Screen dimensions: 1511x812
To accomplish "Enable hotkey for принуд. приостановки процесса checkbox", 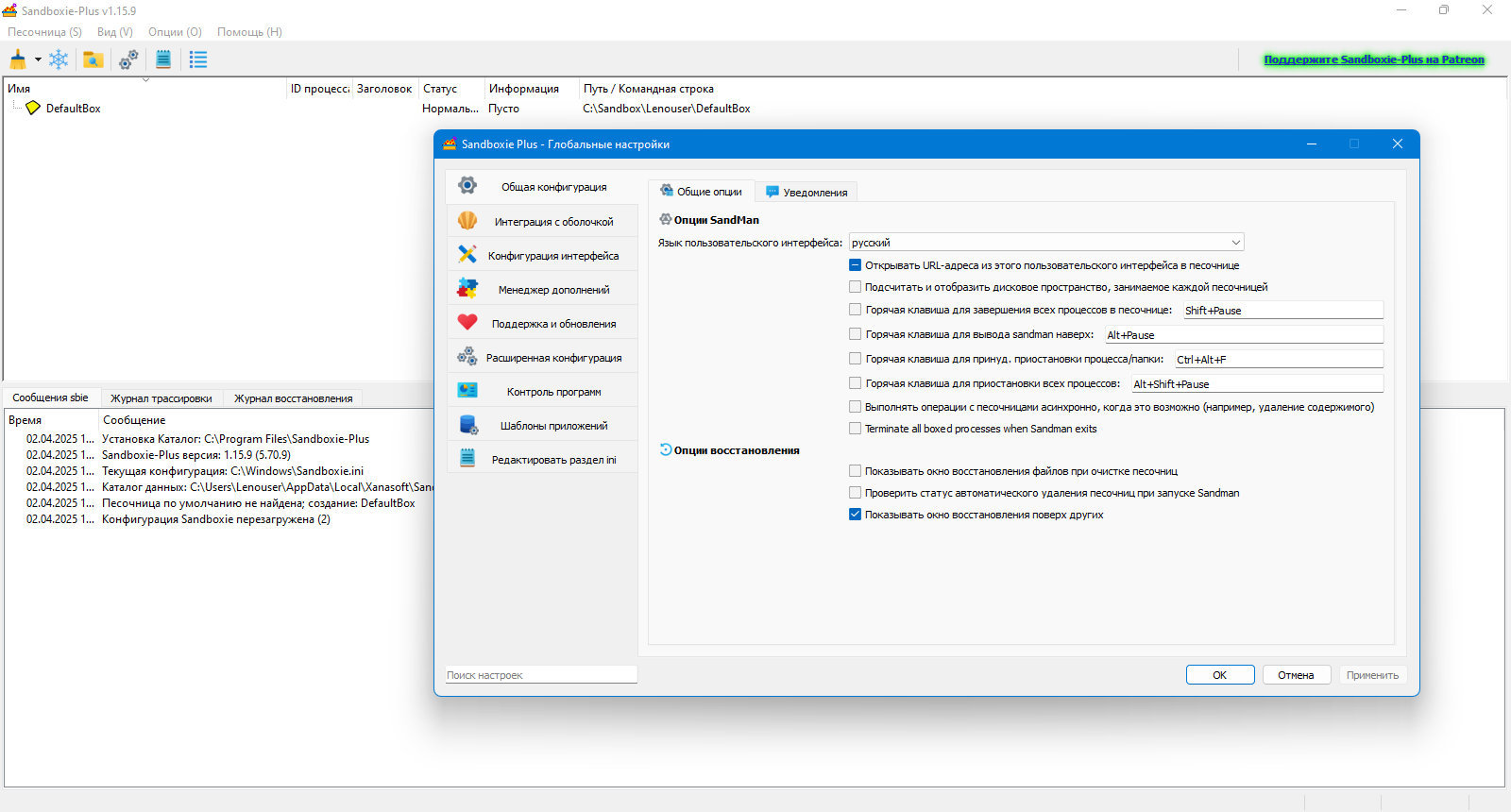I will pyautogui.click(x=855, y=359).
